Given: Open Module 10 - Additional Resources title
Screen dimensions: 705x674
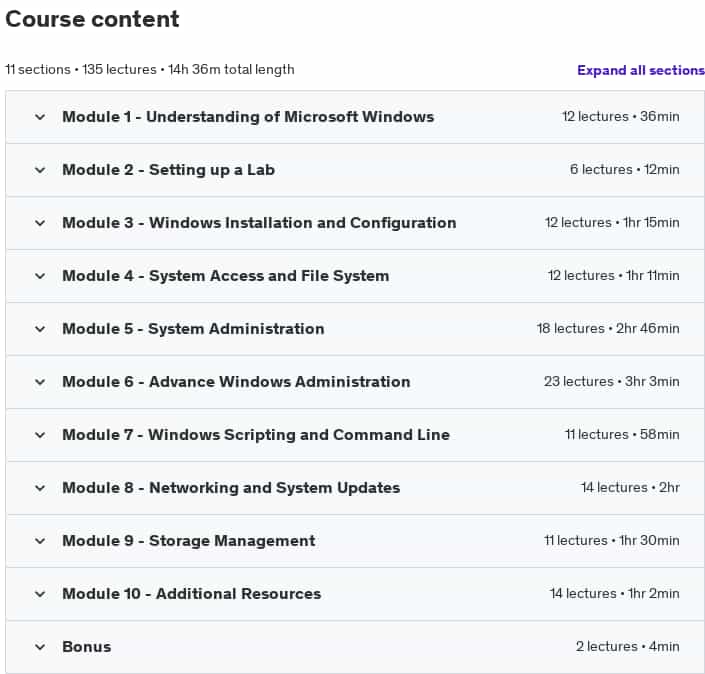Looking at the screenshot, I should pos(192,594).
